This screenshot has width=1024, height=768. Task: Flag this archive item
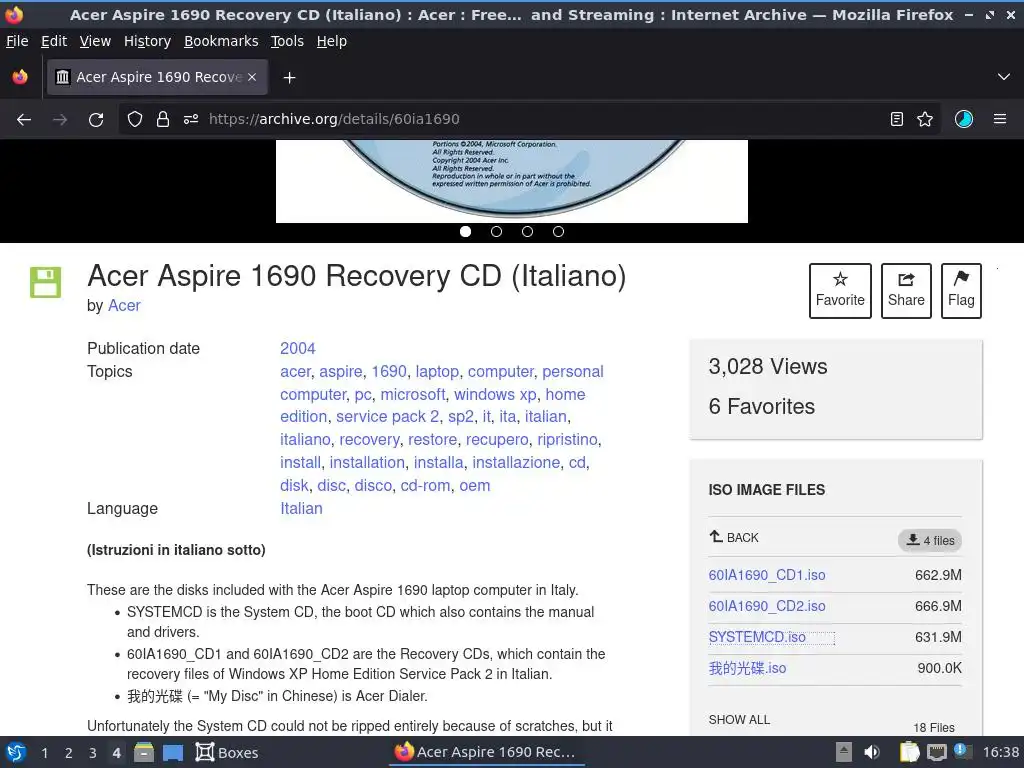coord(961,291)
